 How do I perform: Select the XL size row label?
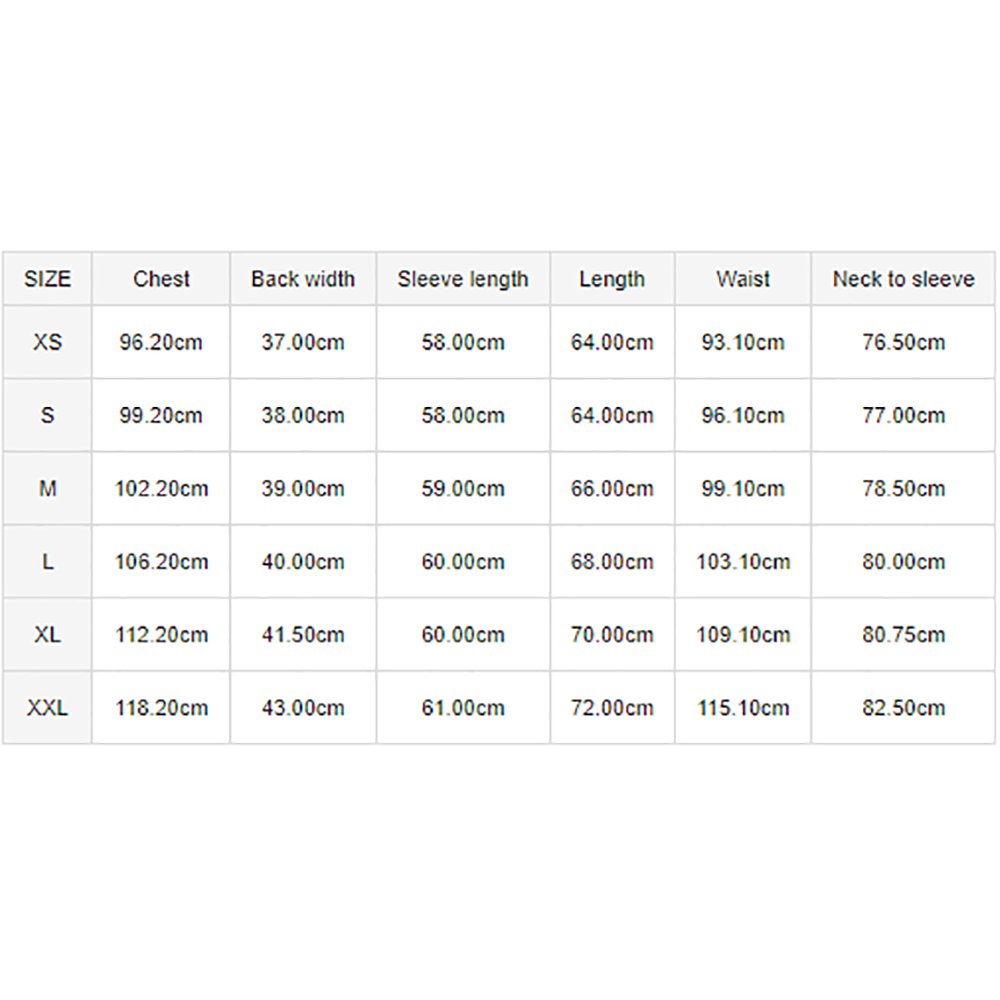[x=47, y=635]
